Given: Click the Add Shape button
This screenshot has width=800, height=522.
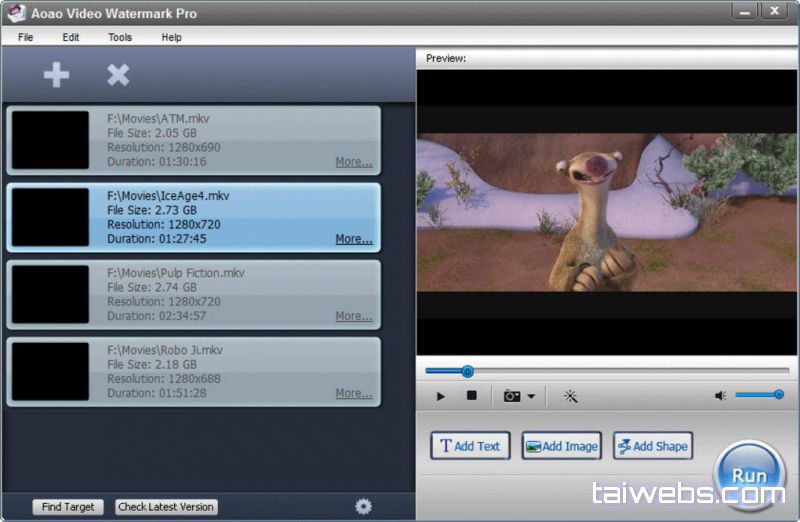Looking at the screenshot, I should pos(652,446).
